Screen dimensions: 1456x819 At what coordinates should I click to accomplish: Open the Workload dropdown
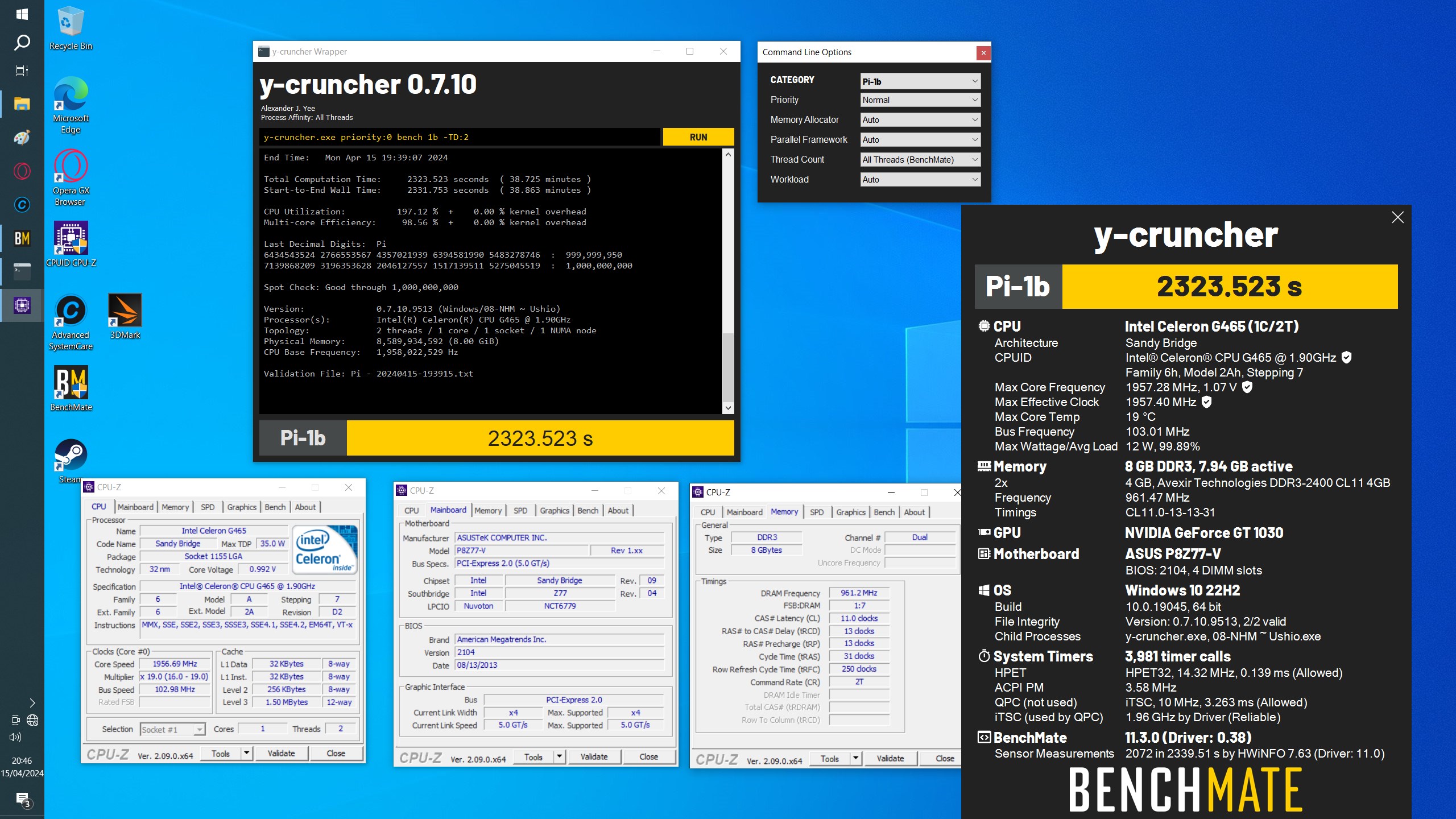(x=920, y=180)
